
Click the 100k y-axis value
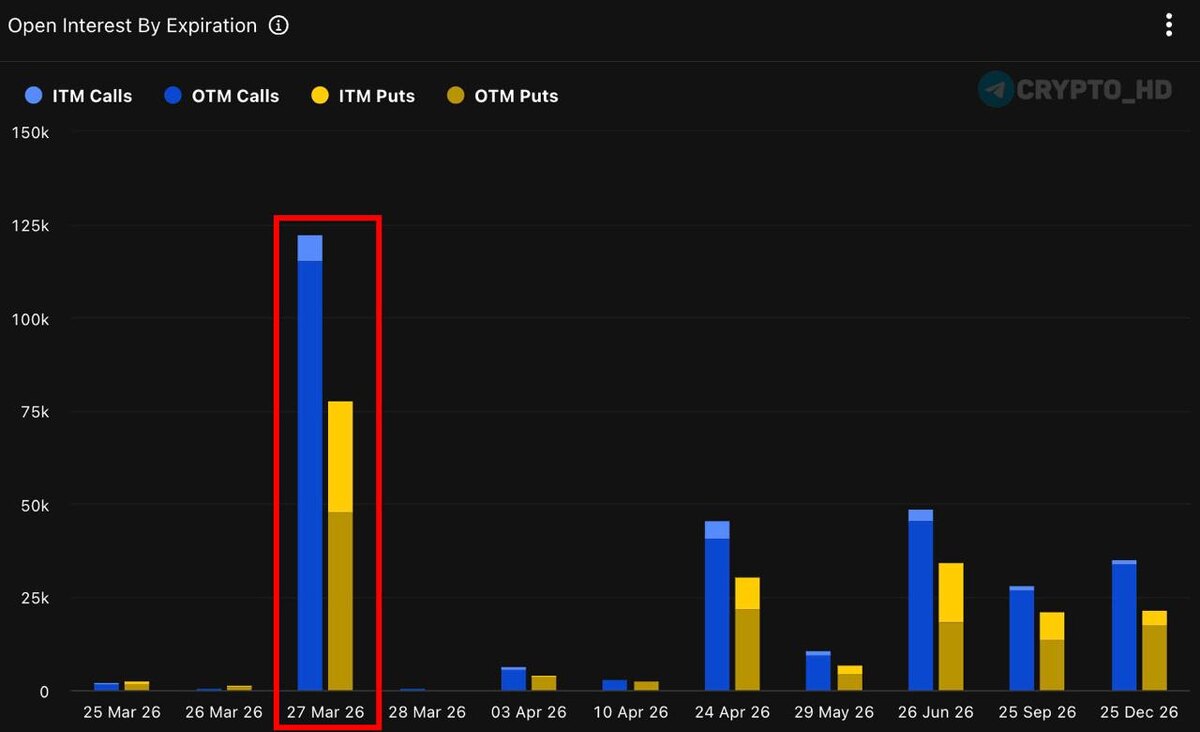pos(30,319)
